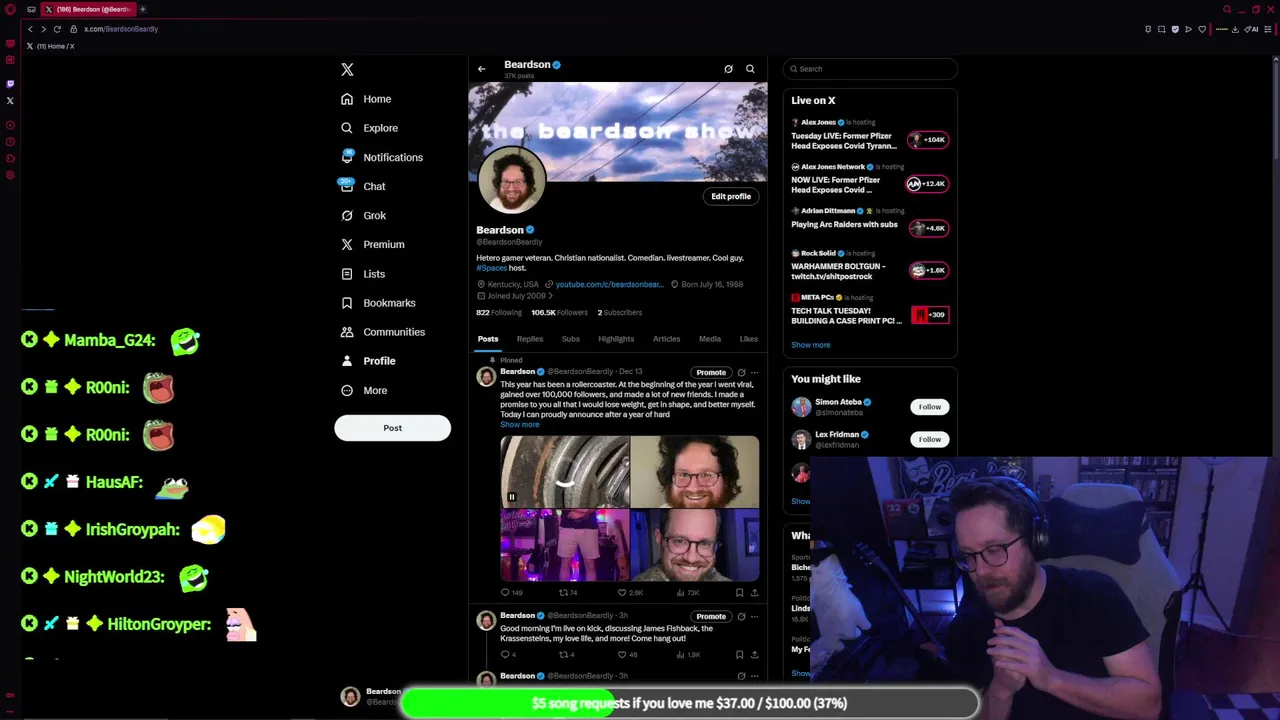1280x720 pixels.
Task: Click the X logo above Home
Action: 347,69
